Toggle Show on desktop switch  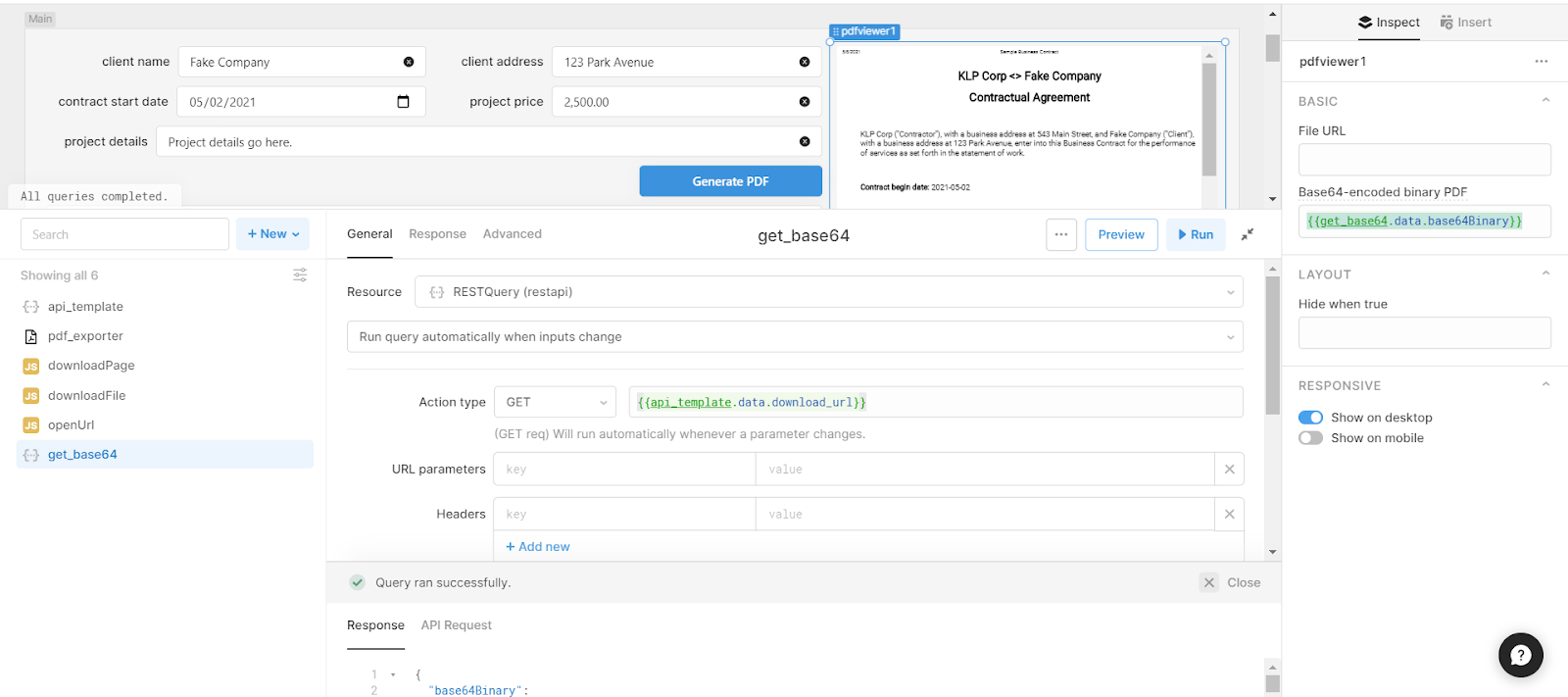pos(1310,418)
